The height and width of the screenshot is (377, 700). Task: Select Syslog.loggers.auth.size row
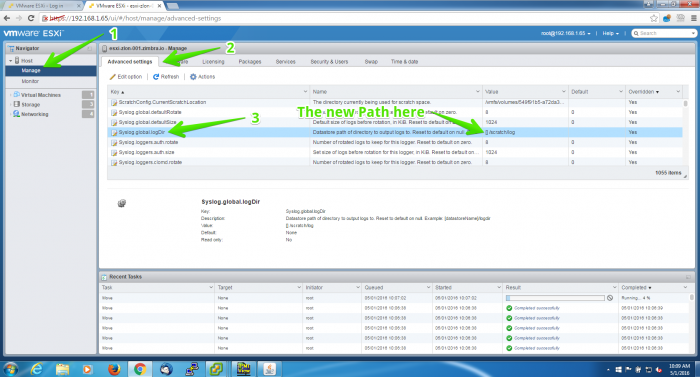395,152
